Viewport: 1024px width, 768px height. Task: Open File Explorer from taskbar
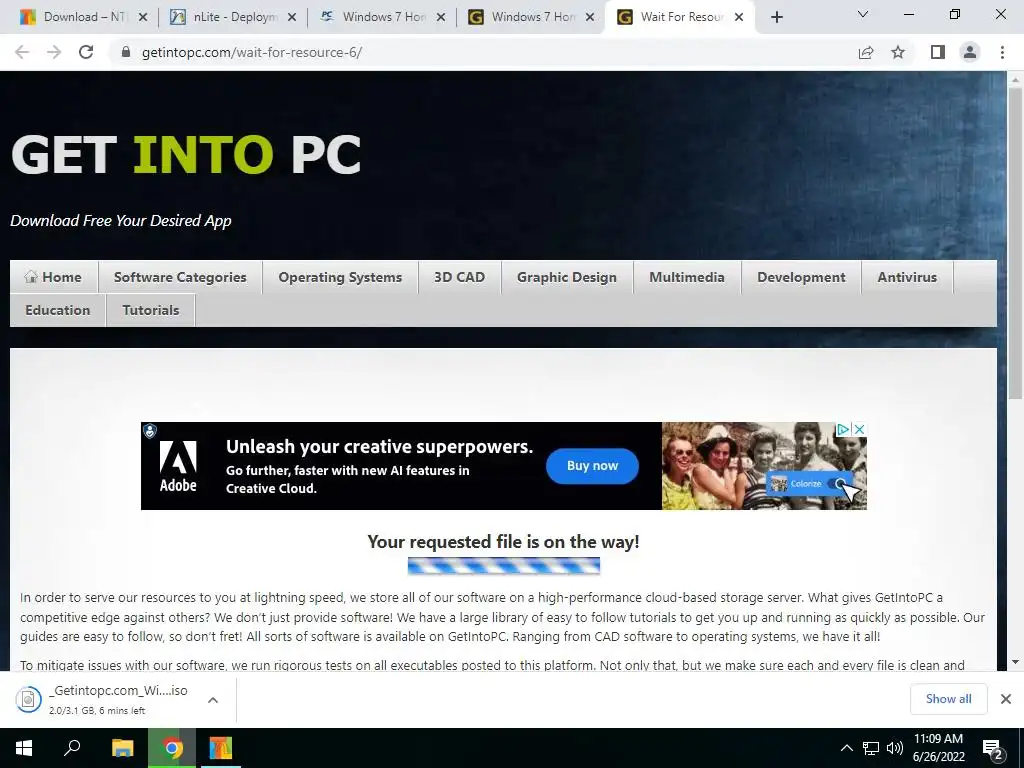[x=123, y=748]
